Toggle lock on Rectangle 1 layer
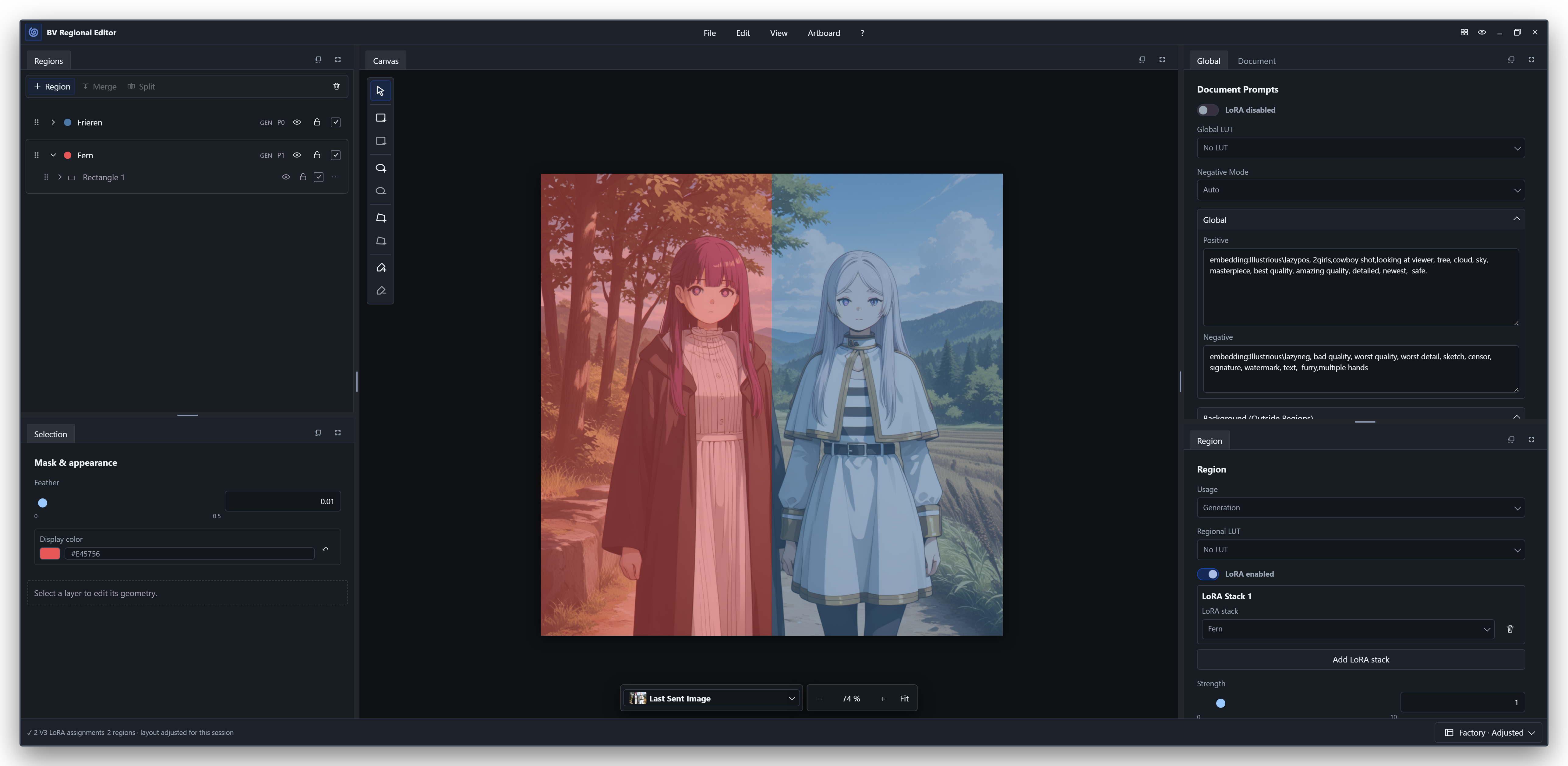 pos(302,177)
